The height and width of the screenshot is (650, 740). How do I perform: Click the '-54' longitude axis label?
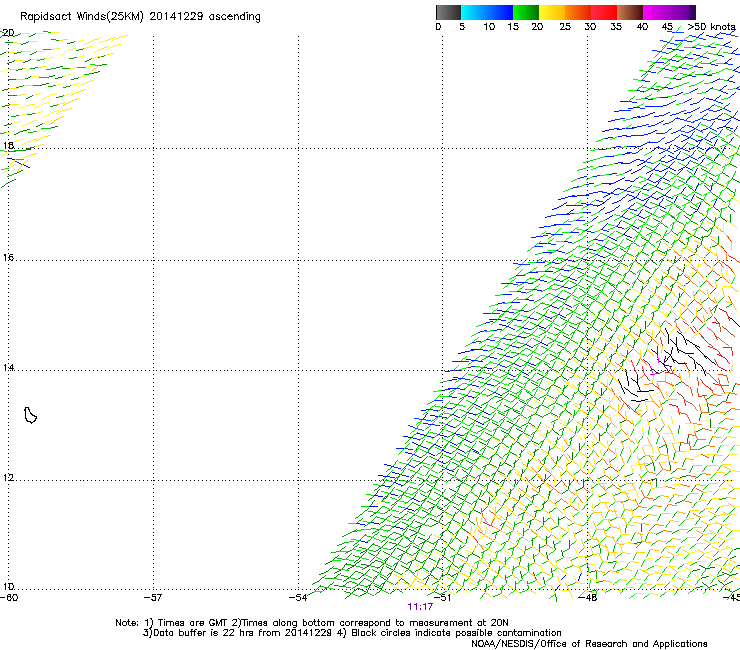298,598
